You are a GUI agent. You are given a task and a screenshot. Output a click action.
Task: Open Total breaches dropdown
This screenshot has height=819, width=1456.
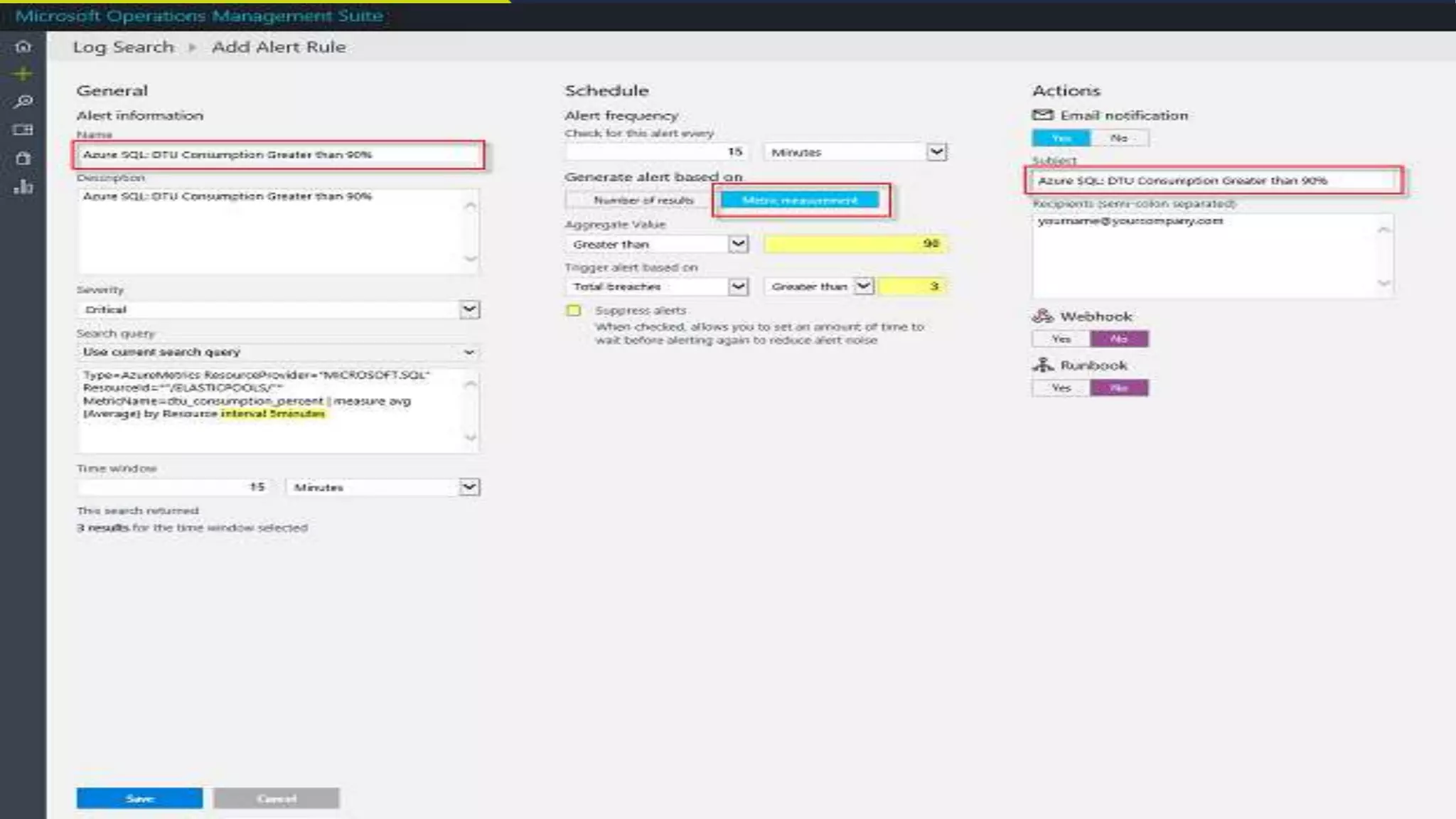point(658,287)
